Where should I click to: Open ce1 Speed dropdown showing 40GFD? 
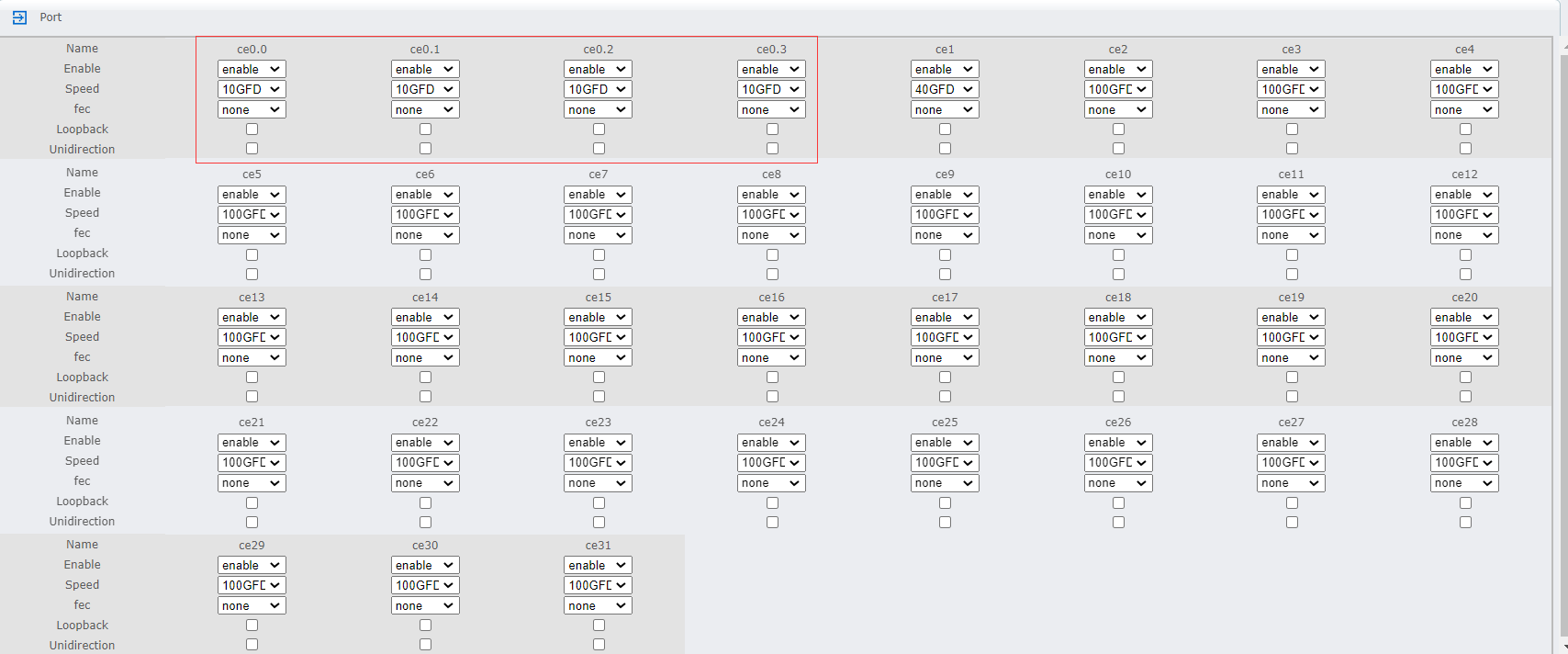945,89
